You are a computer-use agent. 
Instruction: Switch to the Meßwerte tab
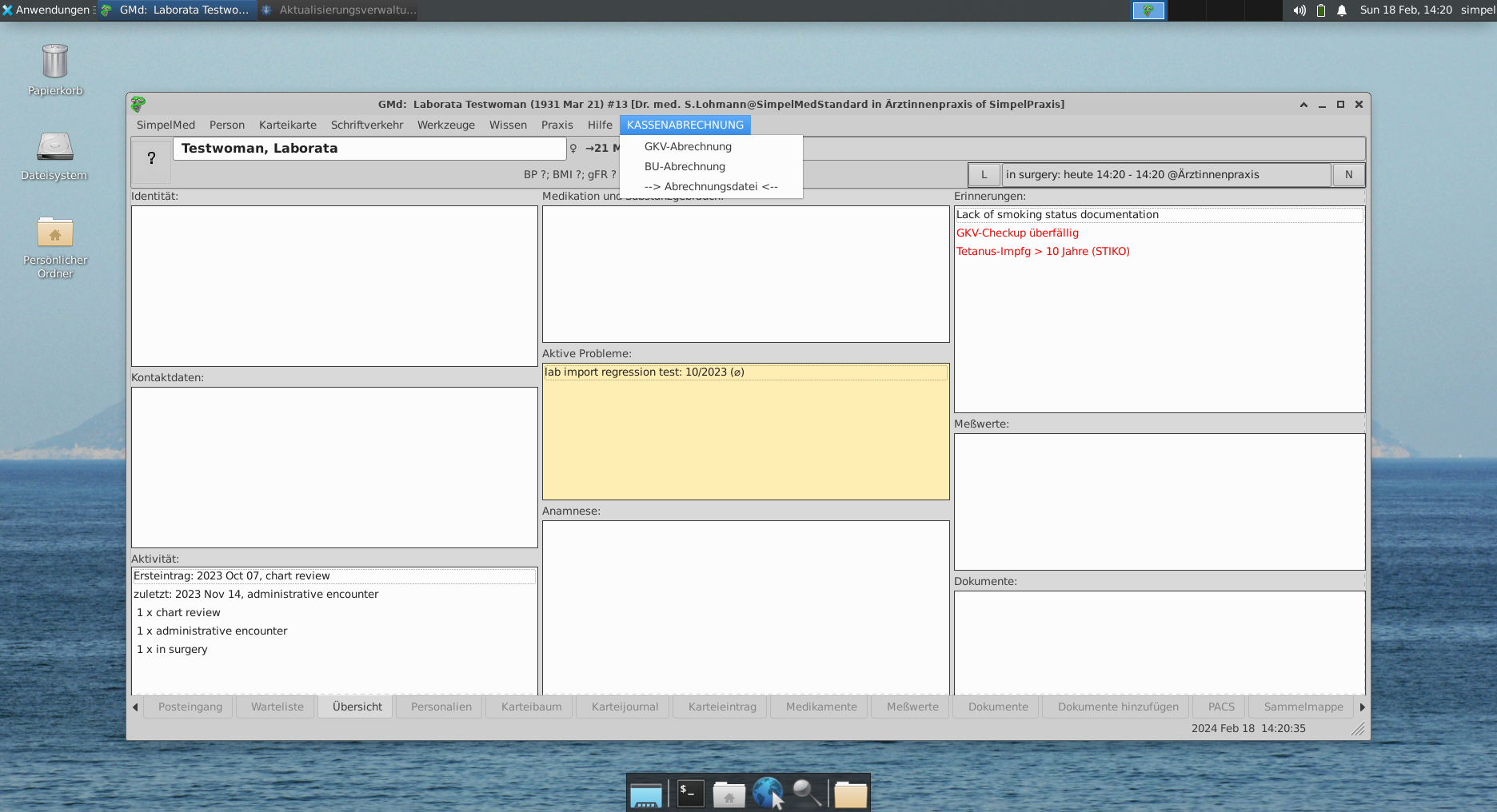click(x=912, y=707)
